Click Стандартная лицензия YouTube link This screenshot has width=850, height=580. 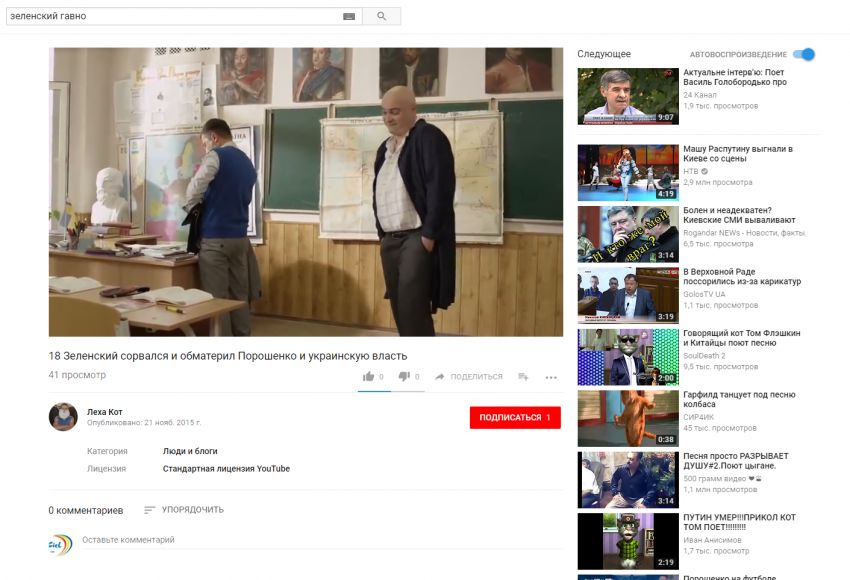[226, 468]
